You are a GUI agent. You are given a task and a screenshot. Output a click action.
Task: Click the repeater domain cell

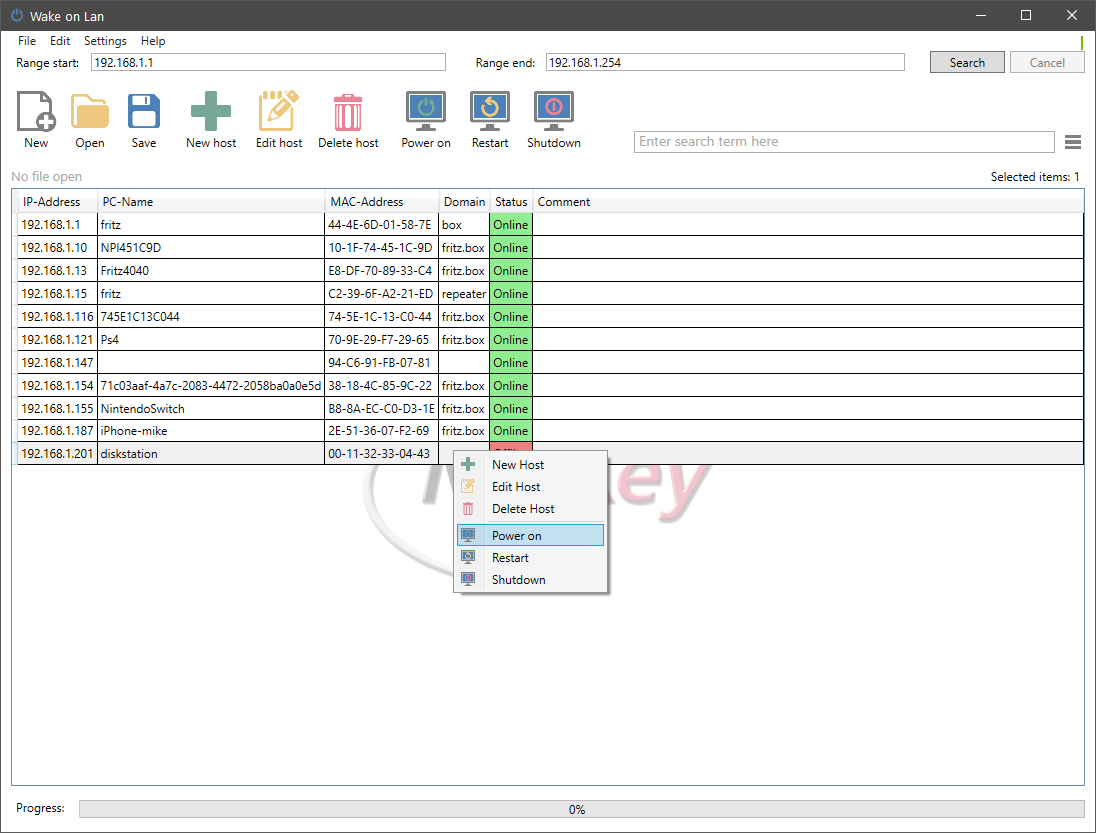click(463, 294)
